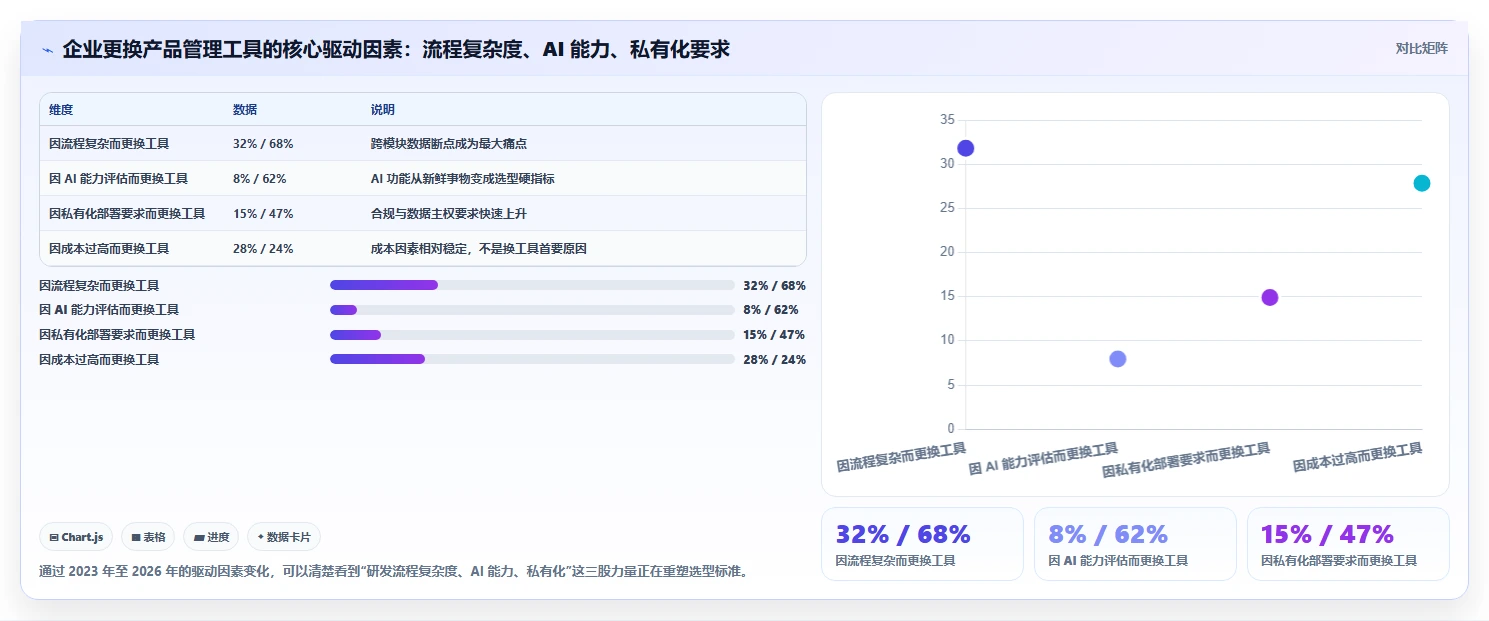Screen dimensions: 1489x621
Task: Click the 数据 column header
Action: pos(245,109)
